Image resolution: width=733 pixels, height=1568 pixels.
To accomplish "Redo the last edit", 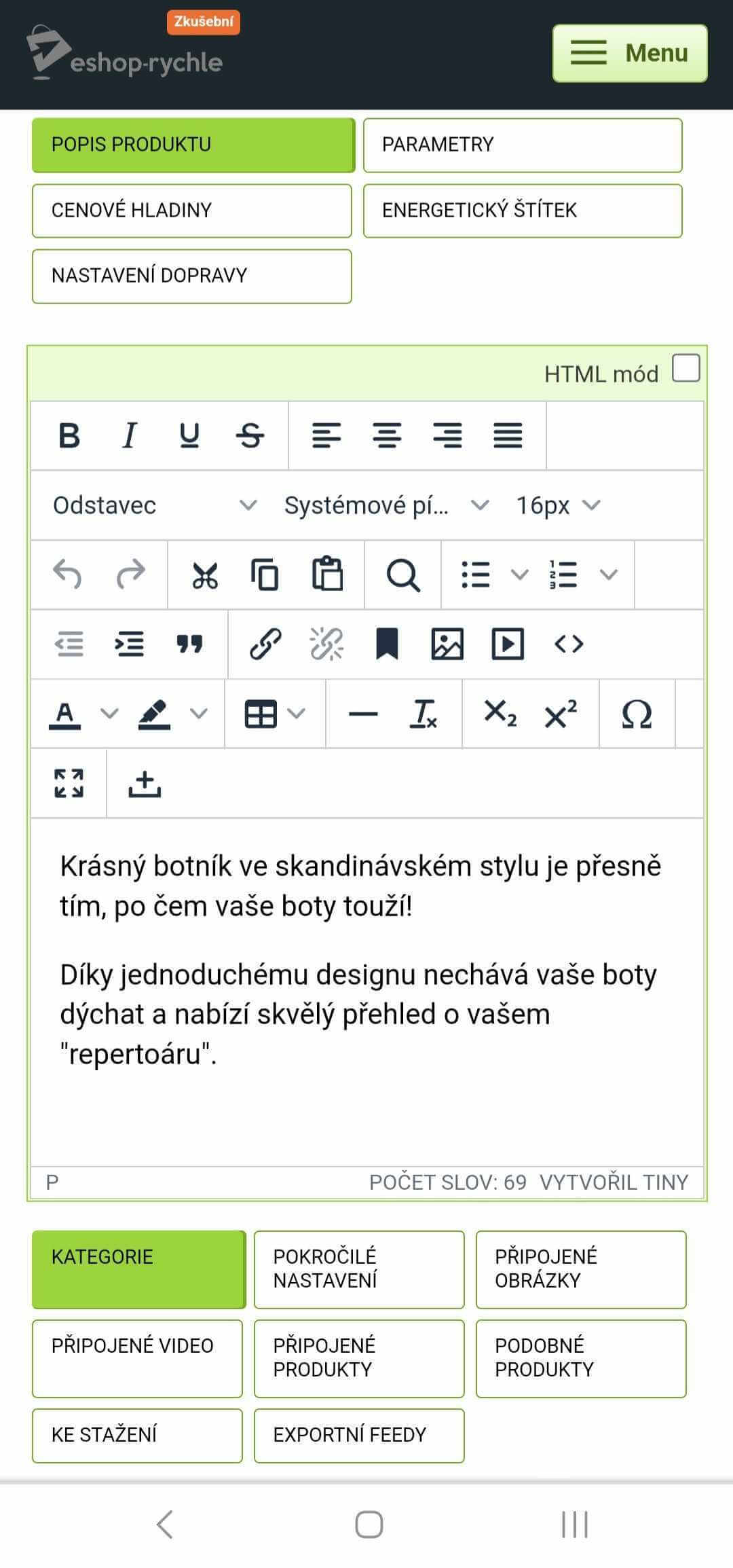I will 130,575.
